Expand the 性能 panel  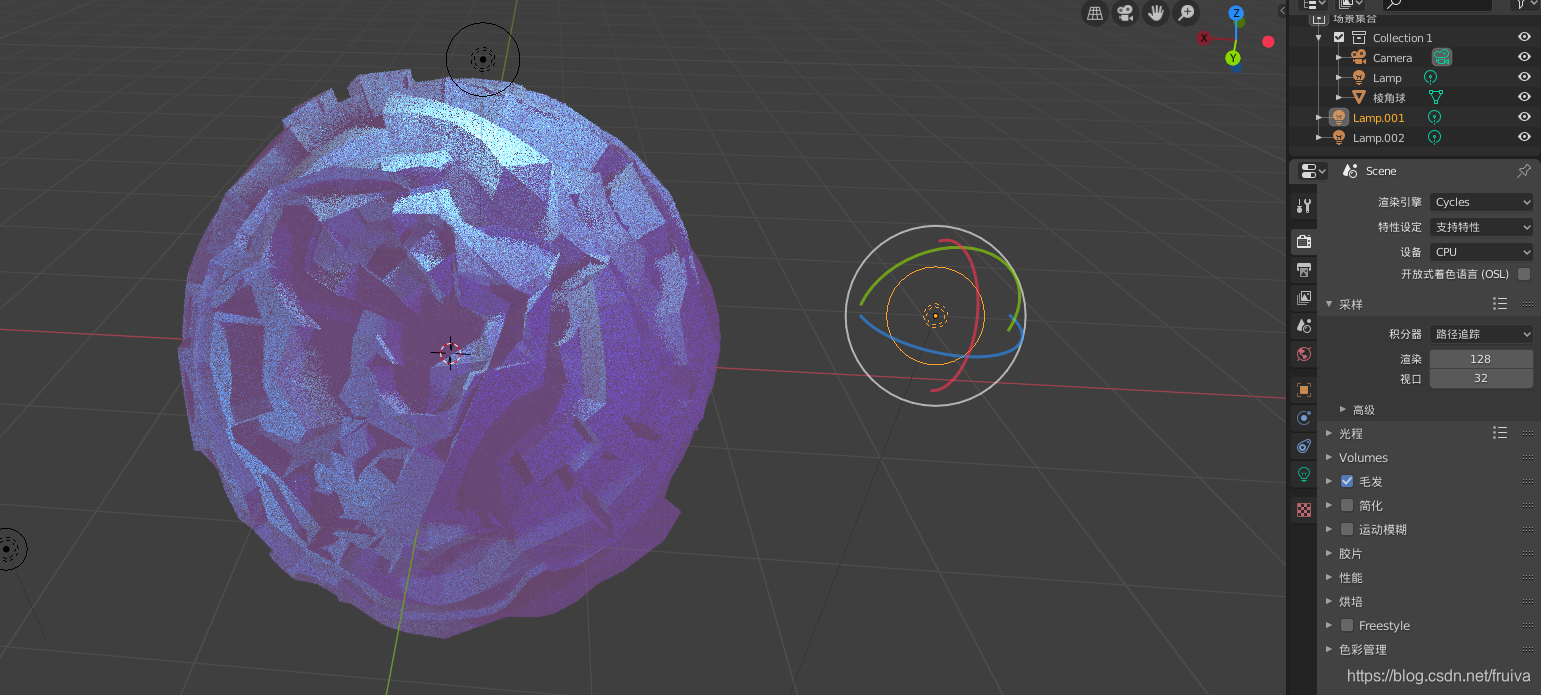coord(1329,577)
